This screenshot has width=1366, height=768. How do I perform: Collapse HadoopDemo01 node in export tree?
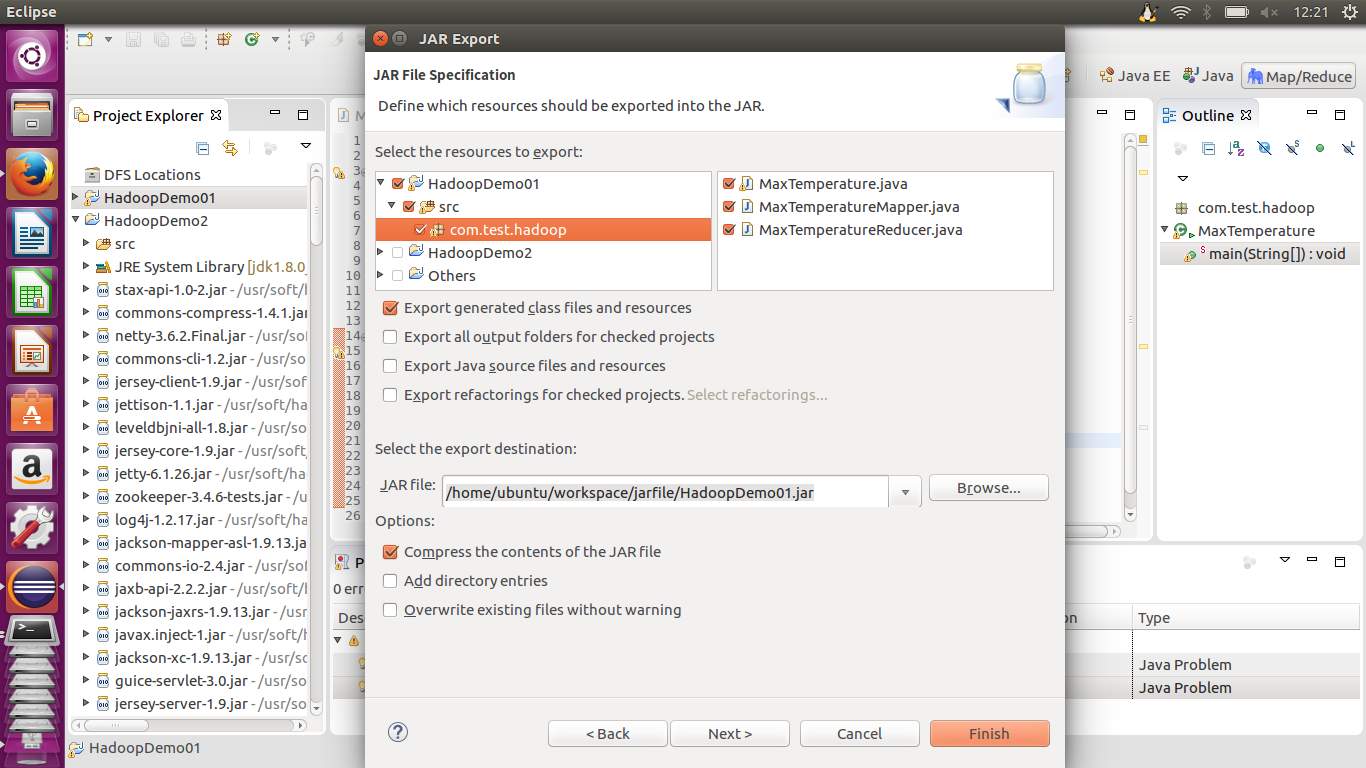tap(381, 184)
